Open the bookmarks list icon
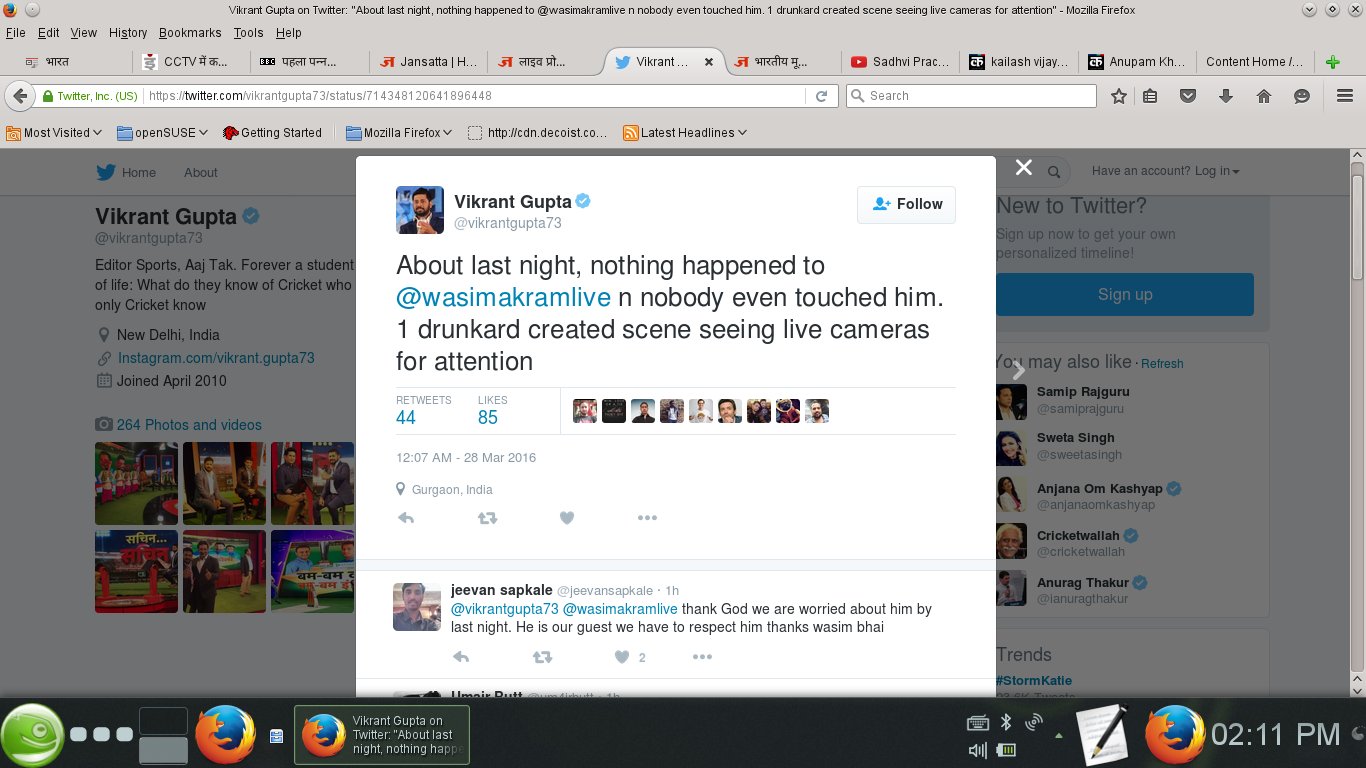Image resolution: width=1366 pixels, height=768 pixels. pyautogui.click(x=1151, y=96)
